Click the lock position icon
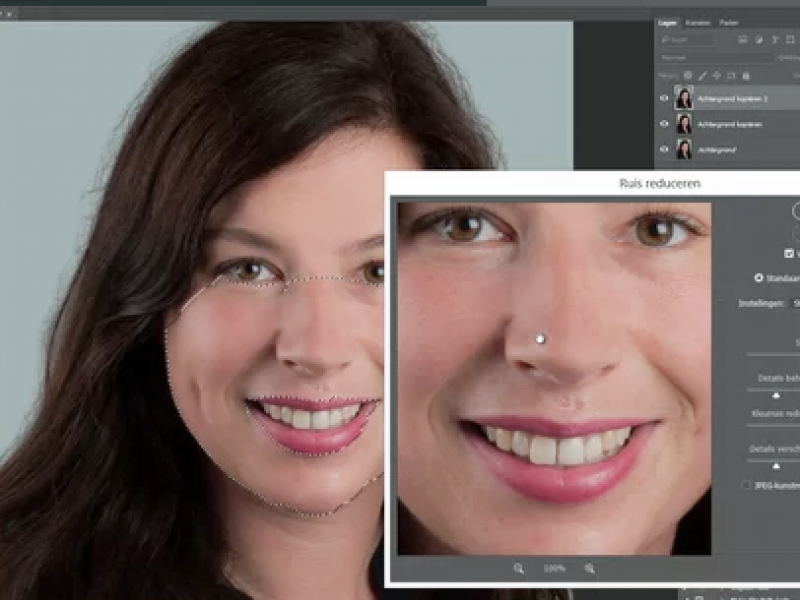Screen dimensions: 800x600 [x=717, y=75]
